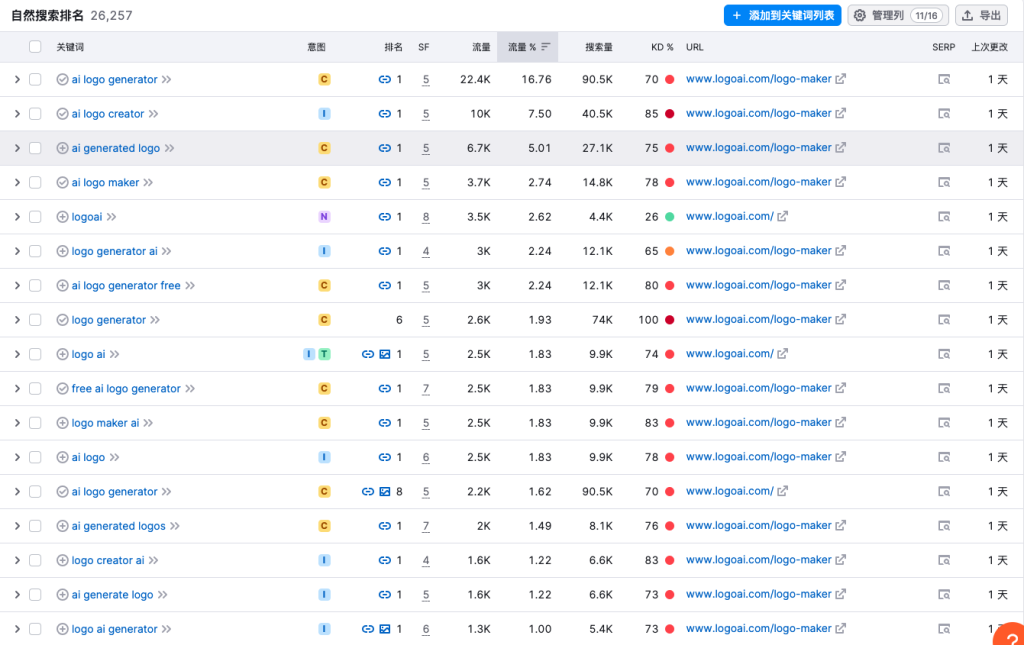Click plus icon beside ai generated logo keyword

pyautogui.click(x=62, y=148)
